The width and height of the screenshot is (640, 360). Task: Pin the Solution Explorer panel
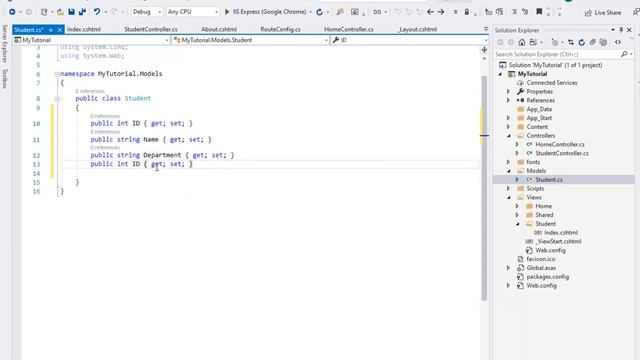(621, 30)
